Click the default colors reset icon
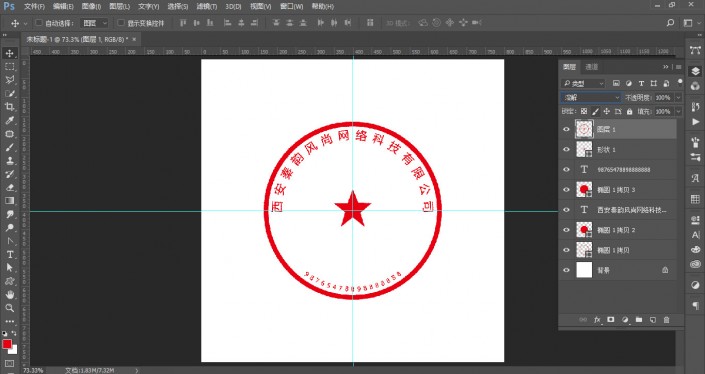This screenshot has height=374, width=705. tap(4, 334)
